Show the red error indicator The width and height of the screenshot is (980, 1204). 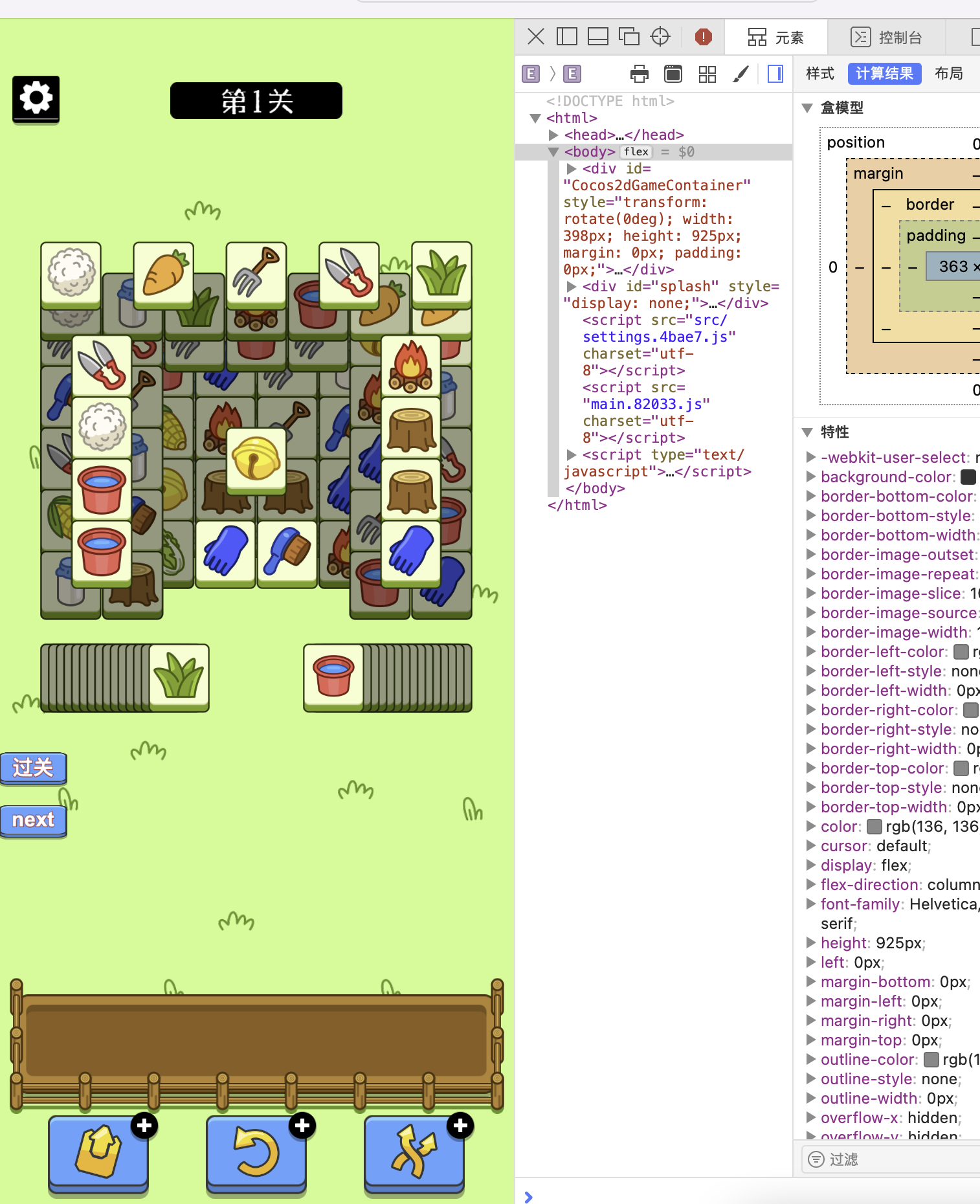pyautogui.click(x=703, y=37)
